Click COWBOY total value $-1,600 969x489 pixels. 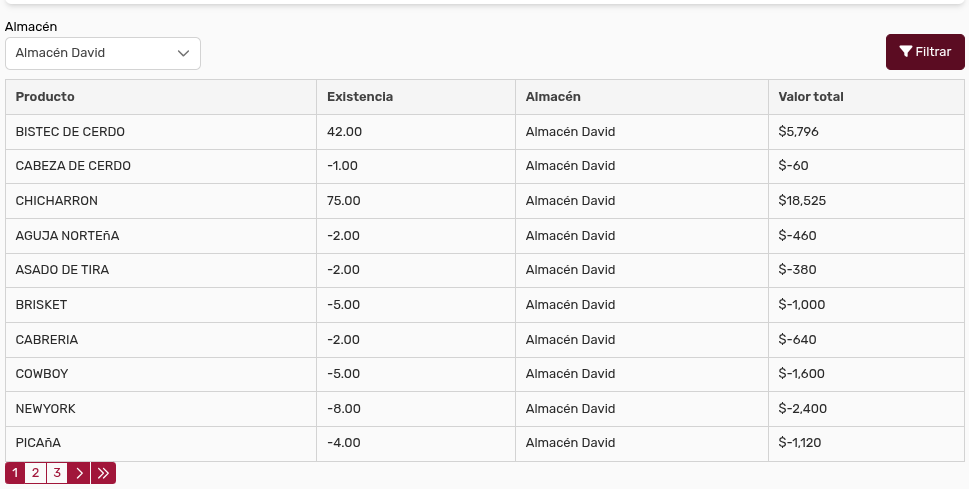click(802, 374)
